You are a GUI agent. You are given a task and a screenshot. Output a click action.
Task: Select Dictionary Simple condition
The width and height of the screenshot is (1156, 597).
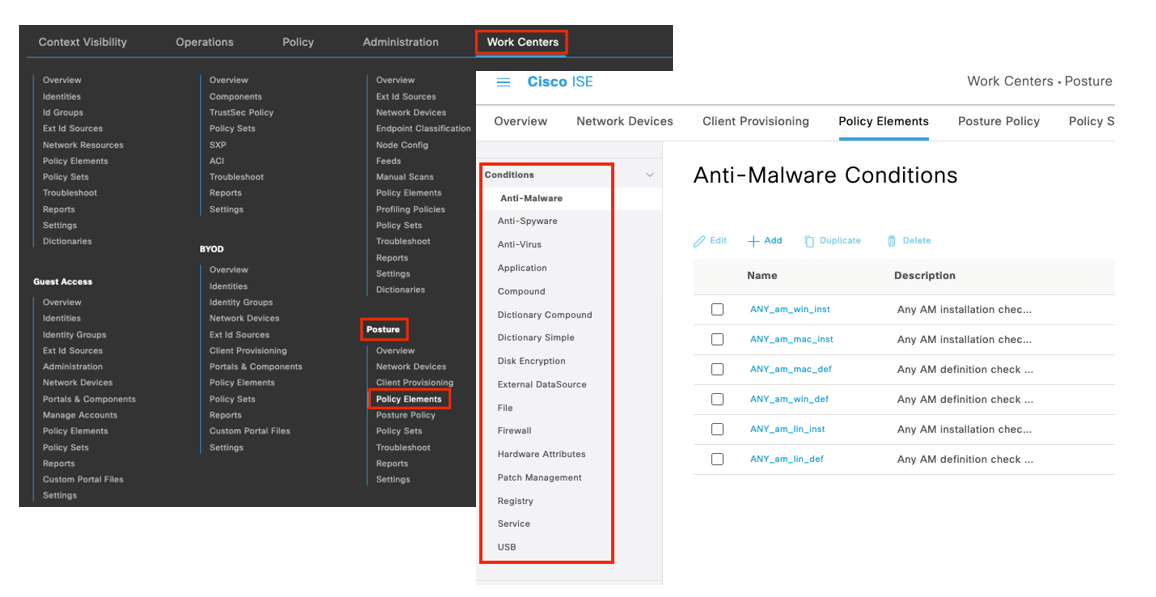point(536,338)
